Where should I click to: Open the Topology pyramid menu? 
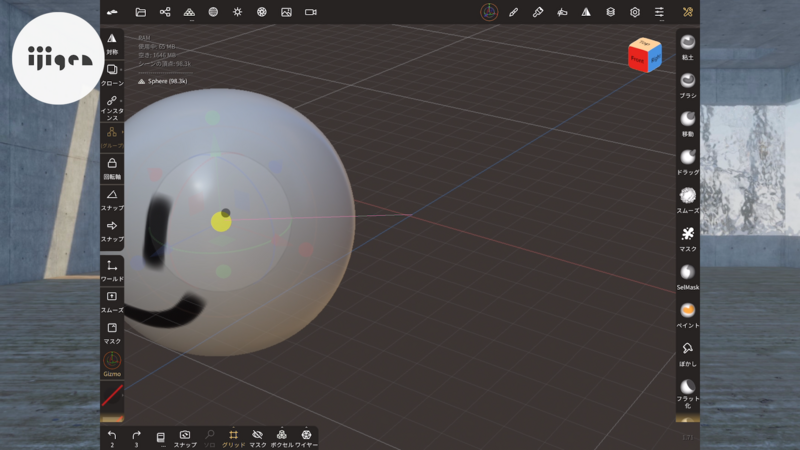click(189, 12)
